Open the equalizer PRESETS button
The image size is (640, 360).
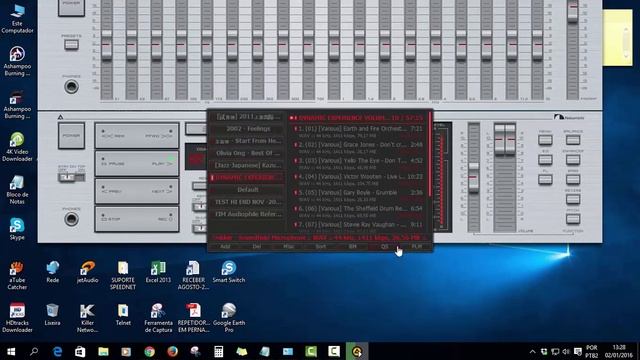71,44
